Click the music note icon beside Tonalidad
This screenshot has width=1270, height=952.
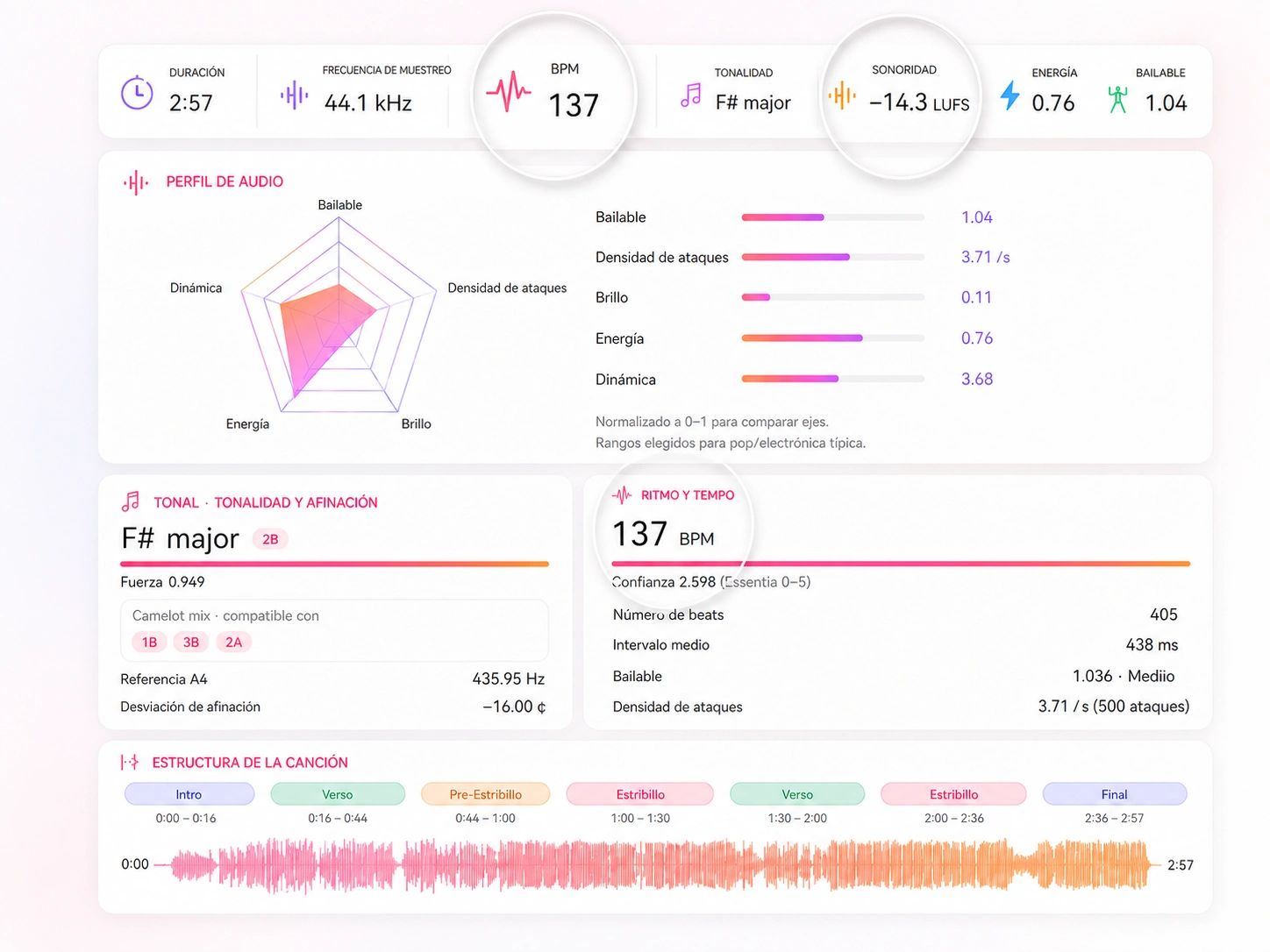[691, 95]
